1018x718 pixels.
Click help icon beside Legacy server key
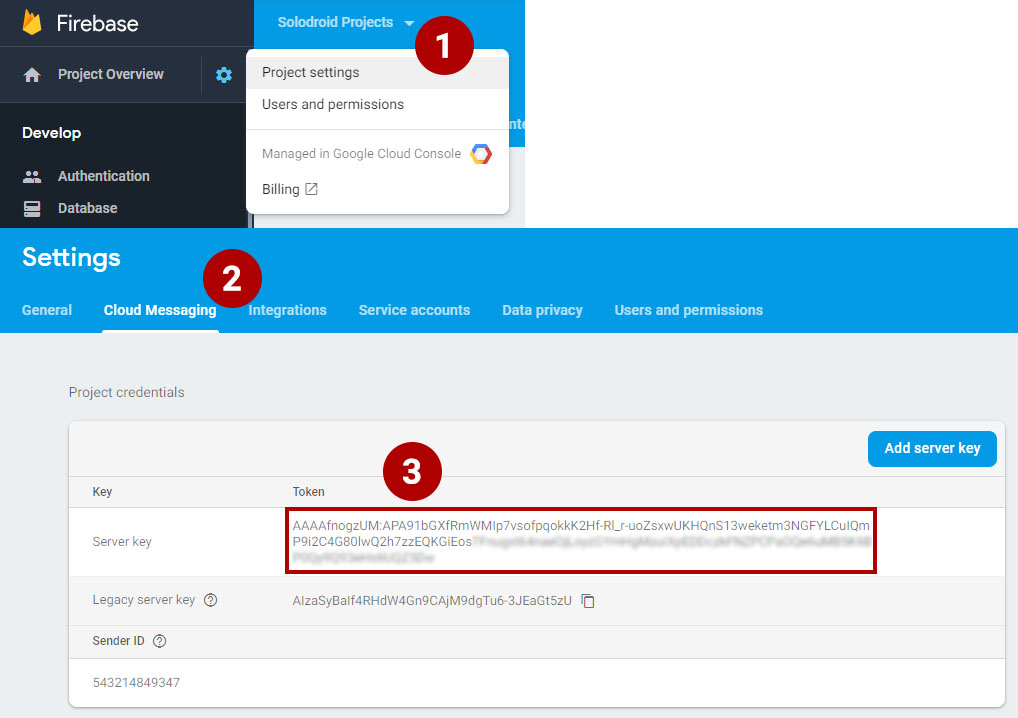tap(210, 601)
